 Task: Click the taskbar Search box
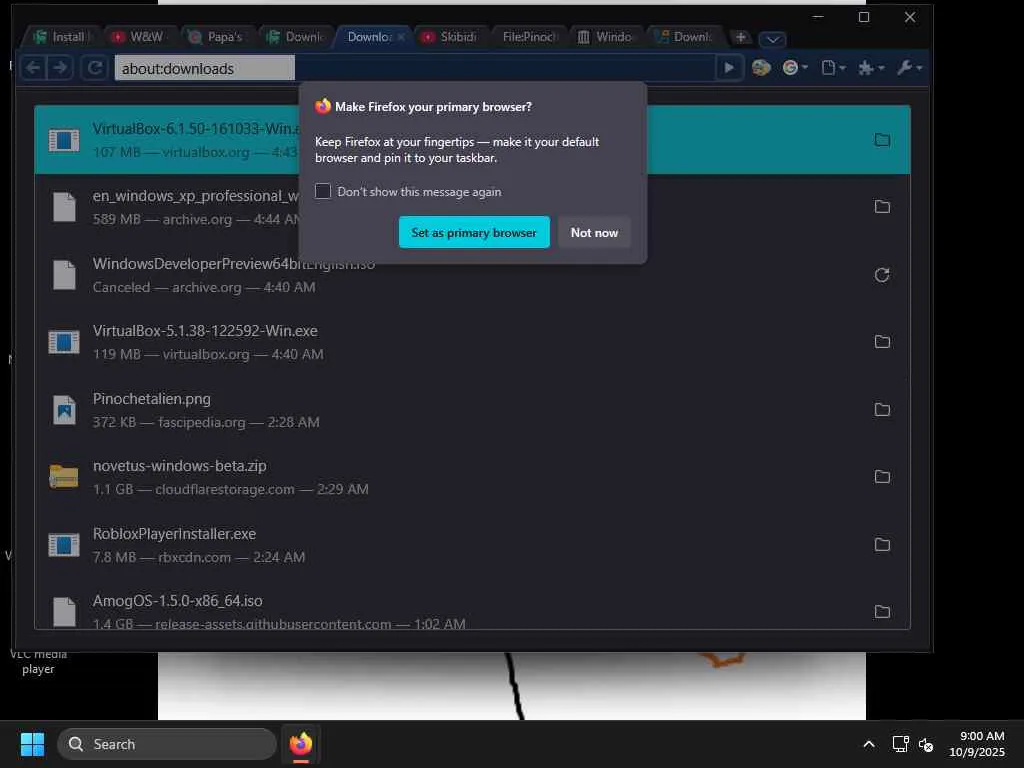point(167,744)
